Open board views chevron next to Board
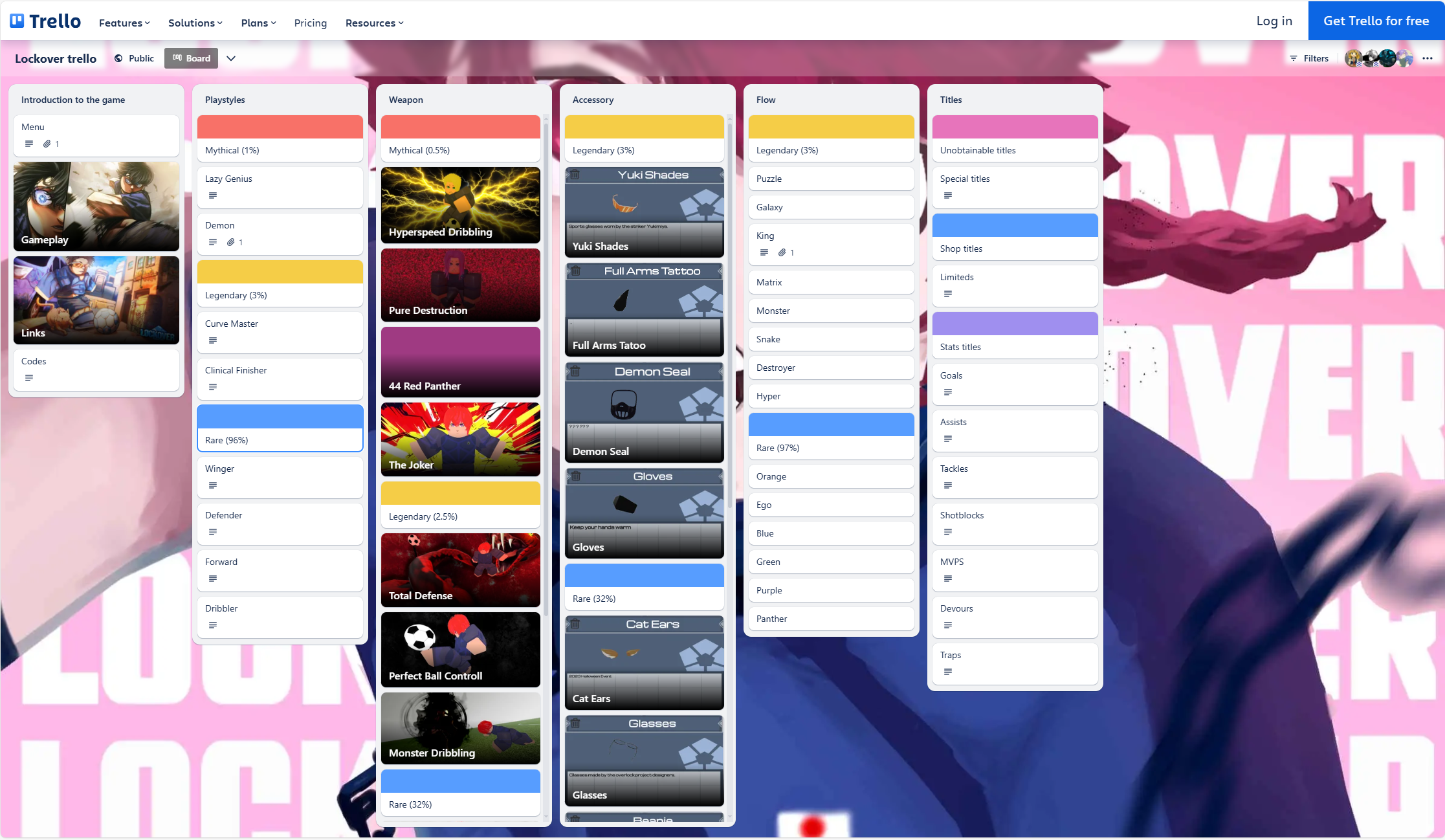This screenshot has width=1445, height=840. point(231,58)
